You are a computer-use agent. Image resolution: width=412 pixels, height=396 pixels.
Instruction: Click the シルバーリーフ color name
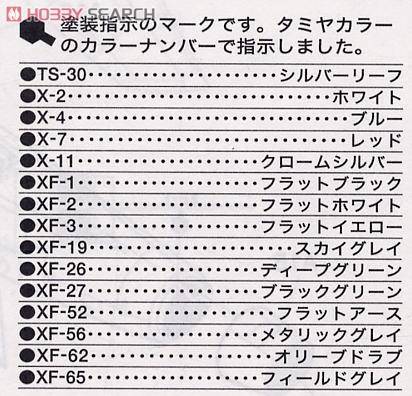click(341, 76)
